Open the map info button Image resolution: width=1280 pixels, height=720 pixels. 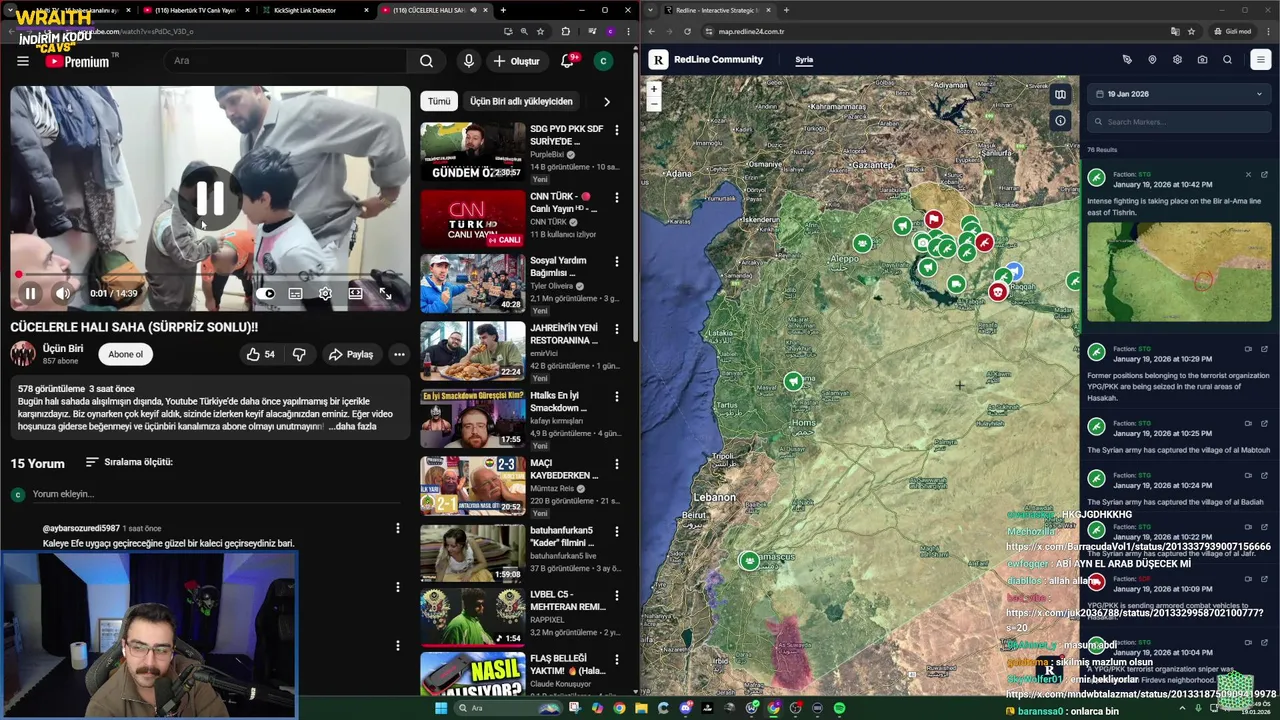point(1060,120)
